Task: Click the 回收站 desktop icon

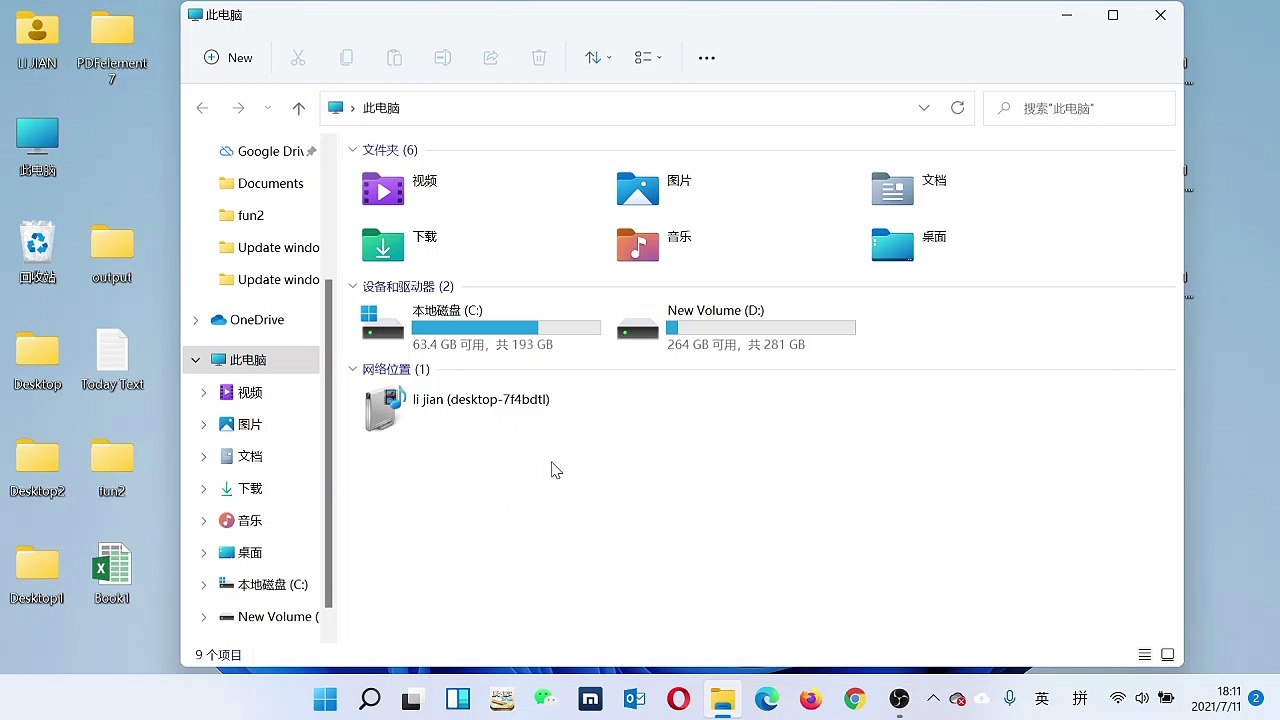Action: point(38,252)
